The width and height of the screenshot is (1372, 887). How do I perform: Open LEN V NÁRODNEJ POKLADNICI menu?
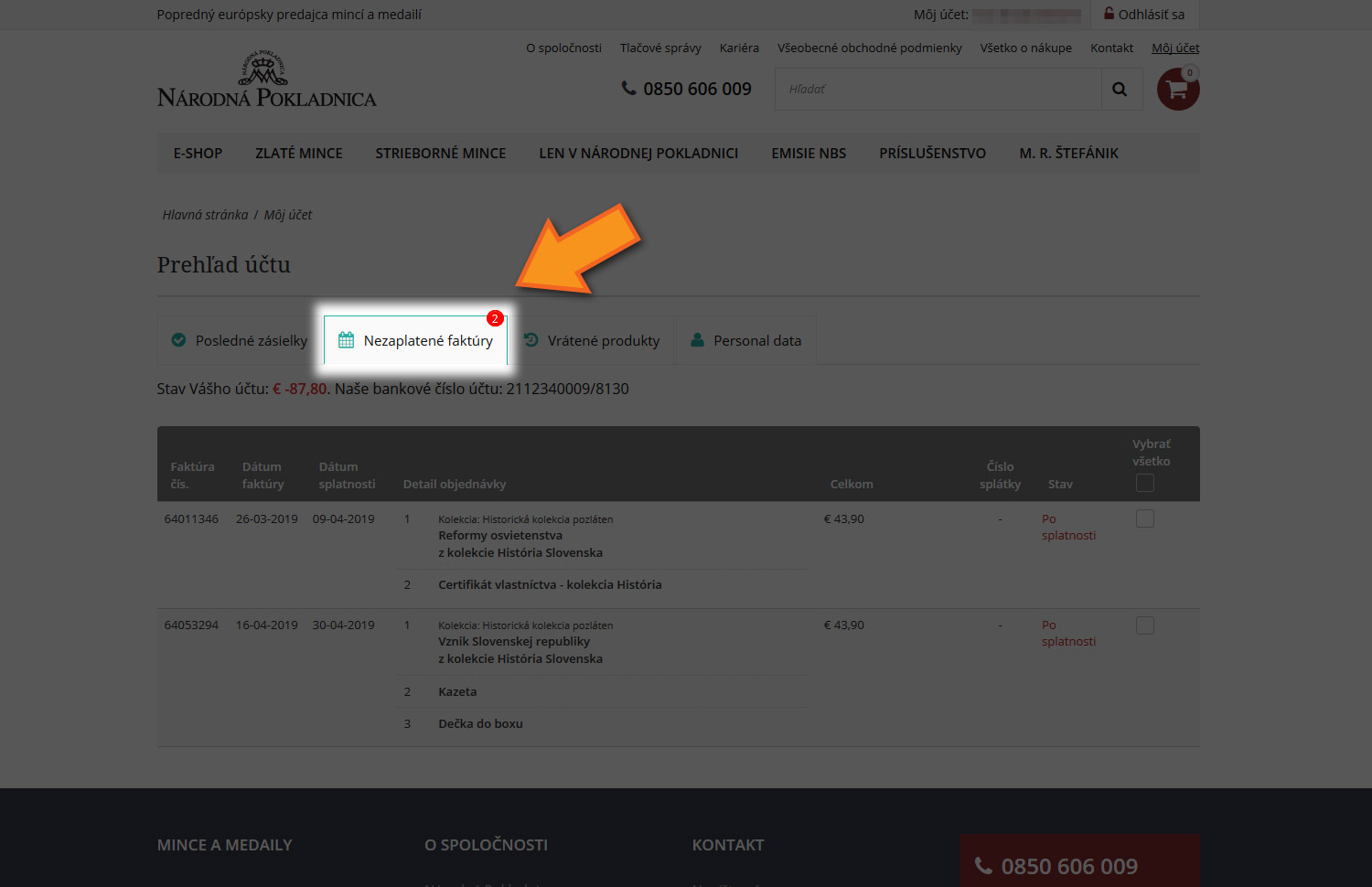(638, 153)
